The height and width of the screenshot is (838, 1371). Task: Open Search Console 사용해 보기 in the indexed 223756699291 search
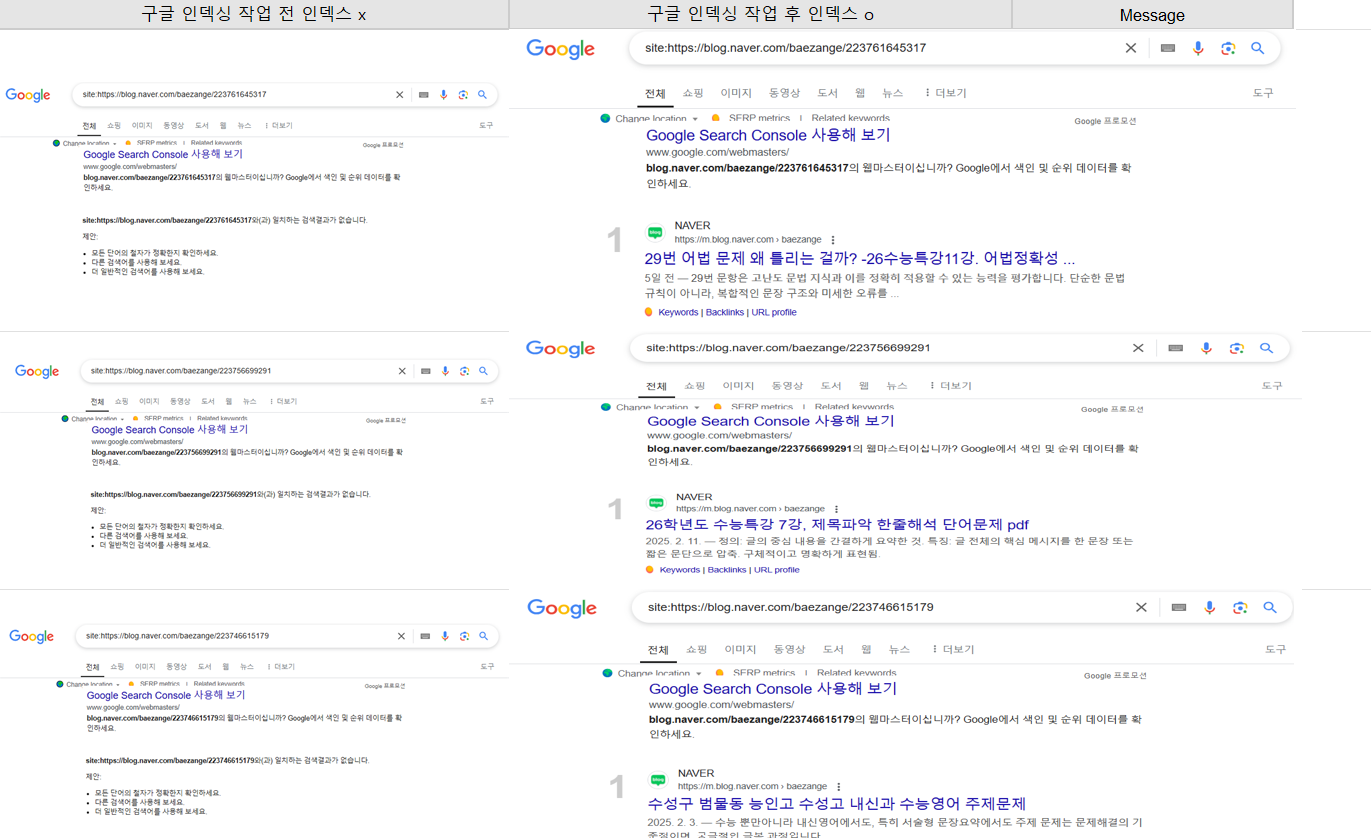pos(770,421)
